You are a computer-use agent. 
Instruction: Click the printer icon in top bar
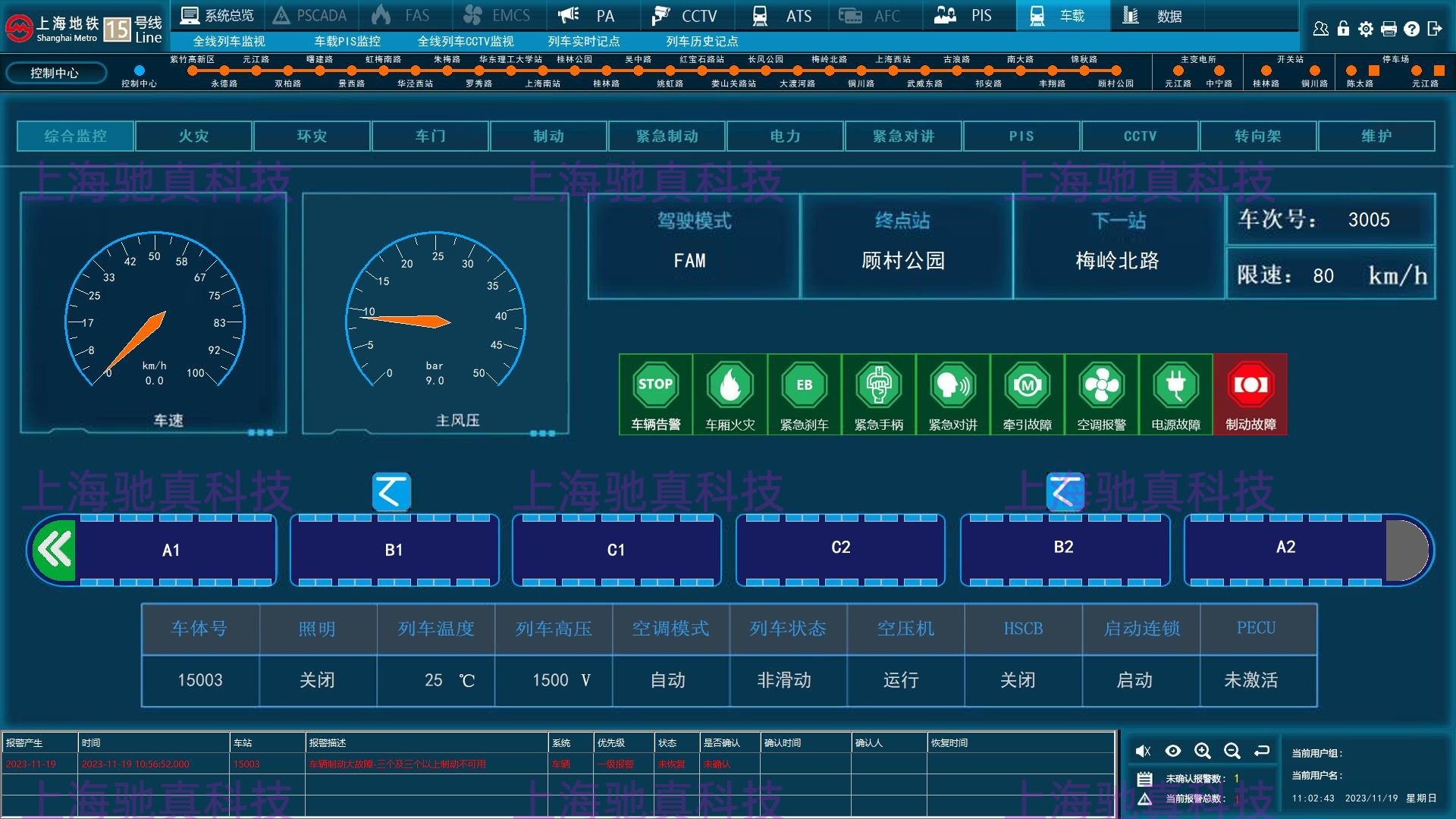pyautogui.click(x=1389, y=29)
